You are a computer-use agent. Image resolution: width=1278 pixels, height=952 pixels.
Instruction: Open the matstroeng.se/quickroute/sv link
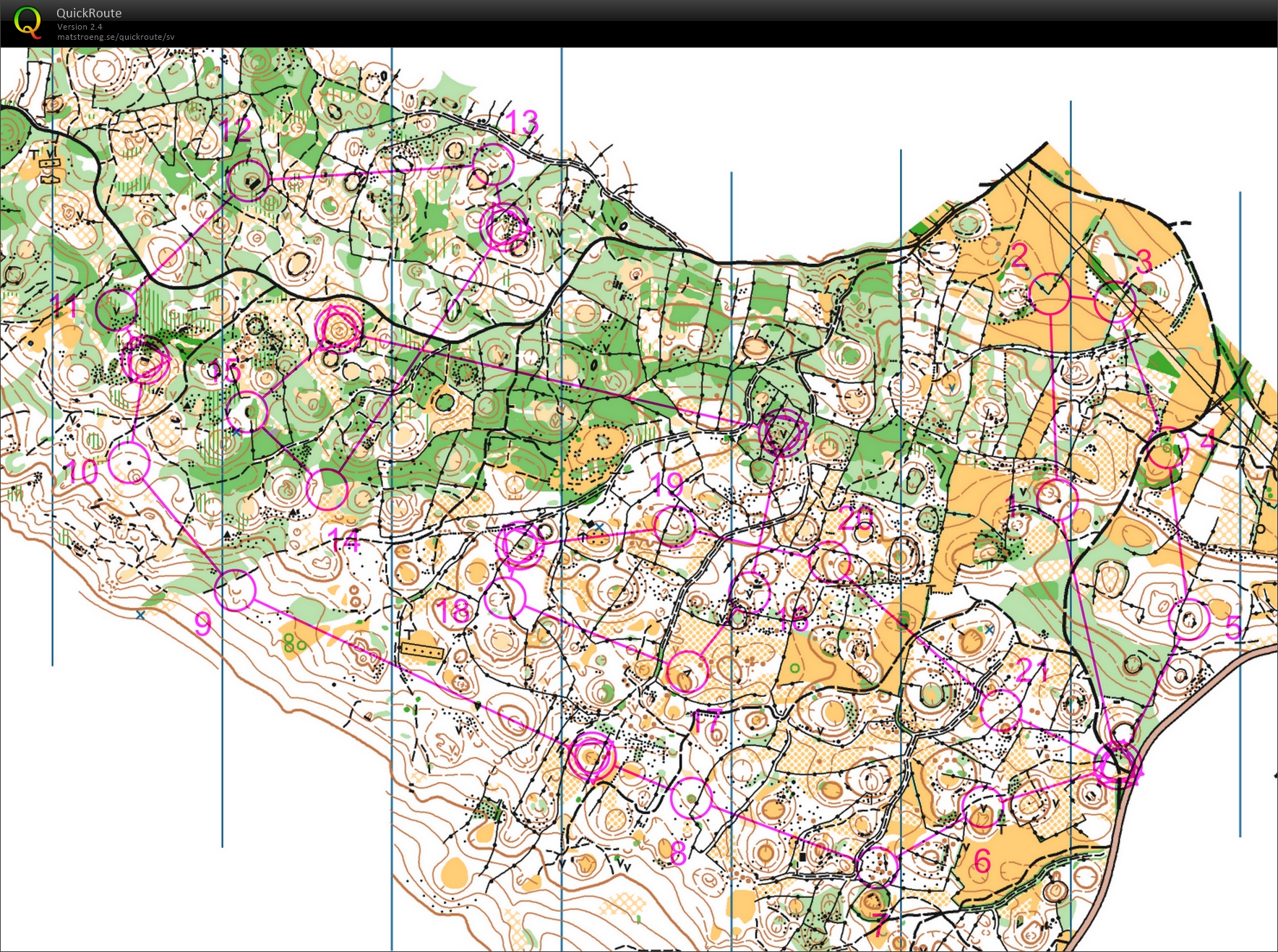coord(116,37)
